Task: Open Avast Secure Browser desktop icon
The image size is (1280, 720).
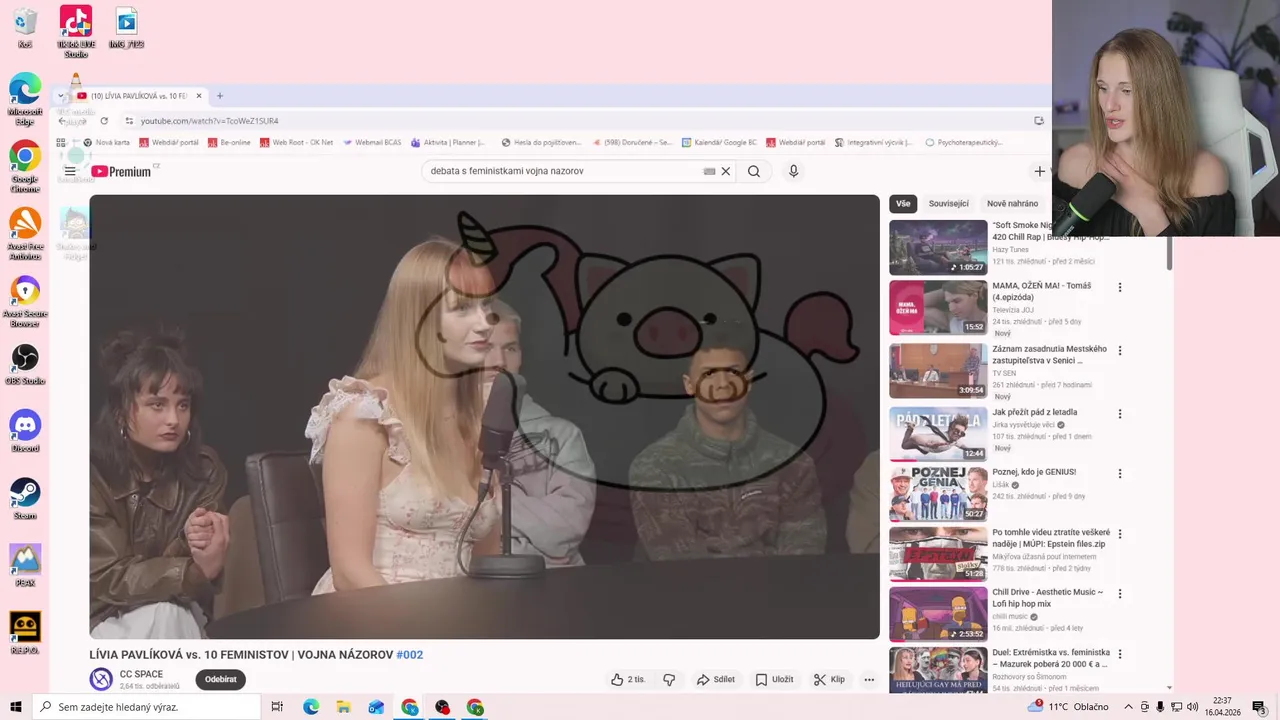Action: 25,302
